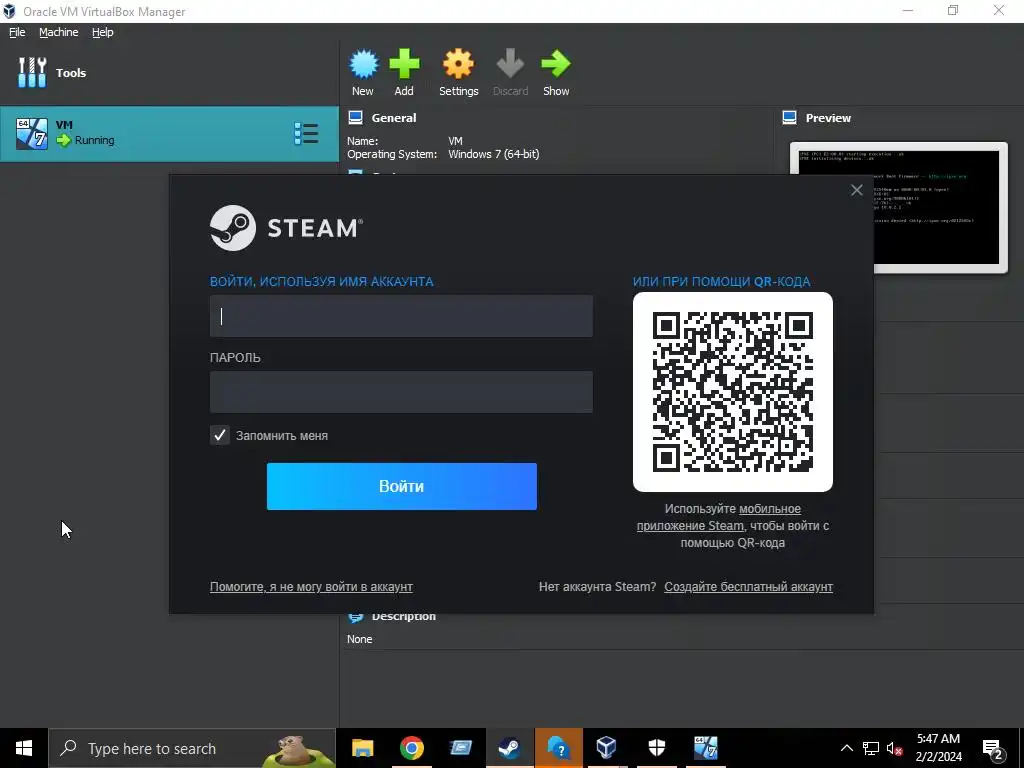Open File Explorer from the taskbar
This screenshot has height=768, width=1024.
pos(362,748)
